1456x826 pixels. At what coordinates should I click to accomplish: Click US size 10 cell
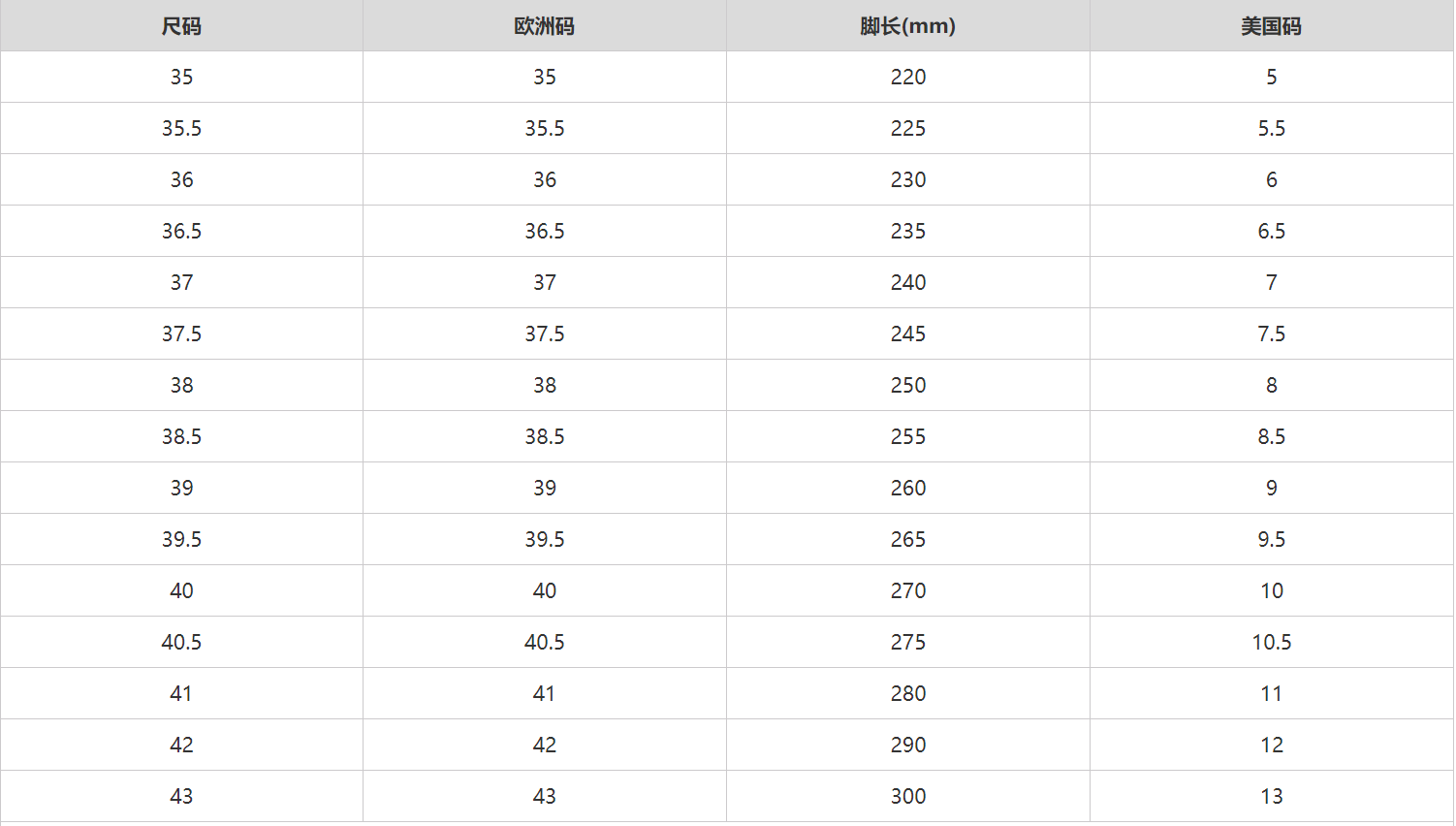click(x=1271, y=590)
